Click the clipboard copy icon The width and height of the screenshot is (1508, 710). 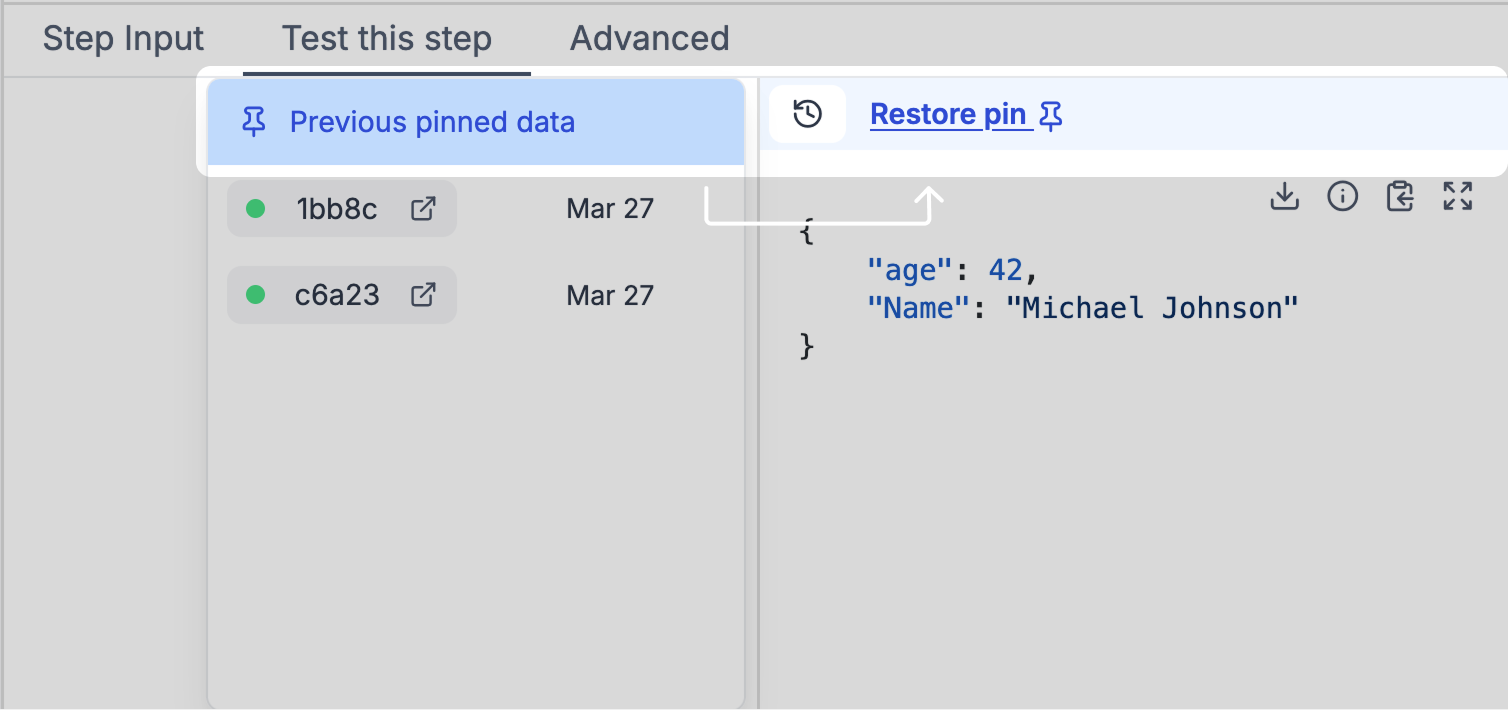(x=1400, y=196)
